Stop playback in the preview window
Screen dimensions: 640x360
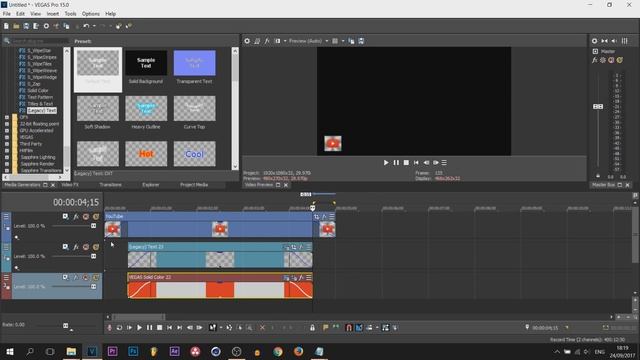(406, 162)
